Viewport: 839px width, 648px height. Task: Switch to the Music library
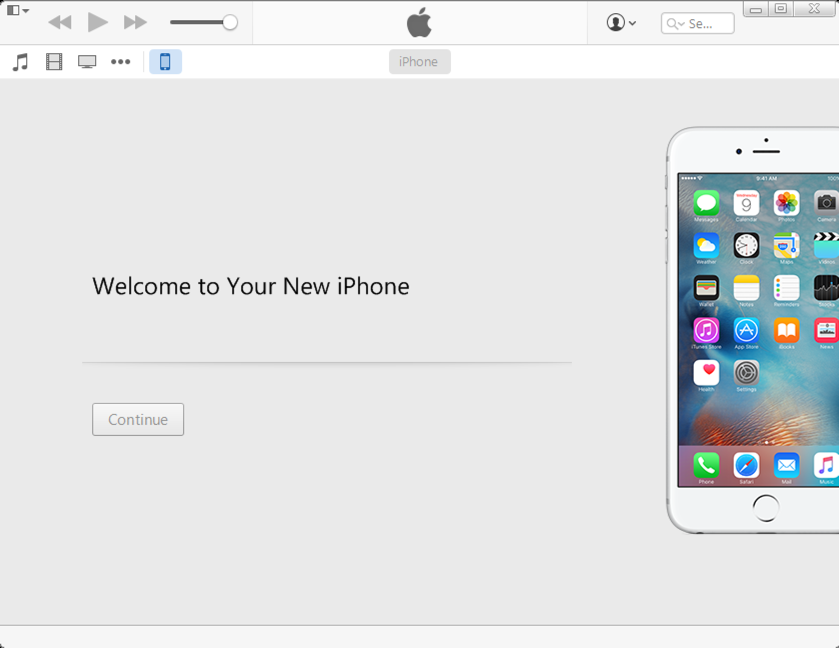click(20, 62)
